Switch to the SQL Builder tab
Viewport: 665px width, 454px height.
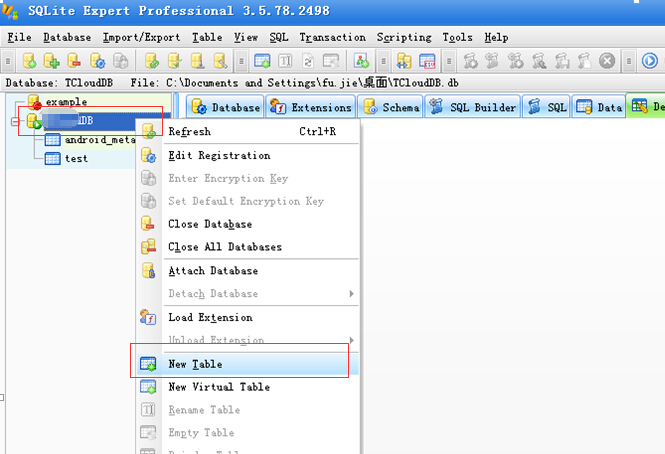[473, 107]
